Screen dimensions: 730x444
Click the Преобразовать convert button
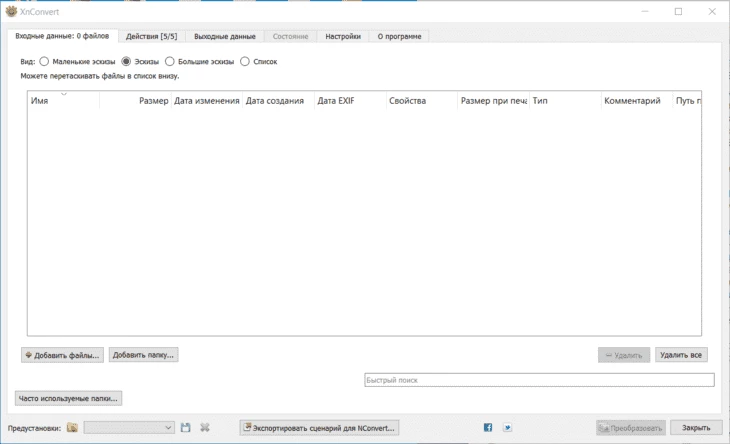631,428
